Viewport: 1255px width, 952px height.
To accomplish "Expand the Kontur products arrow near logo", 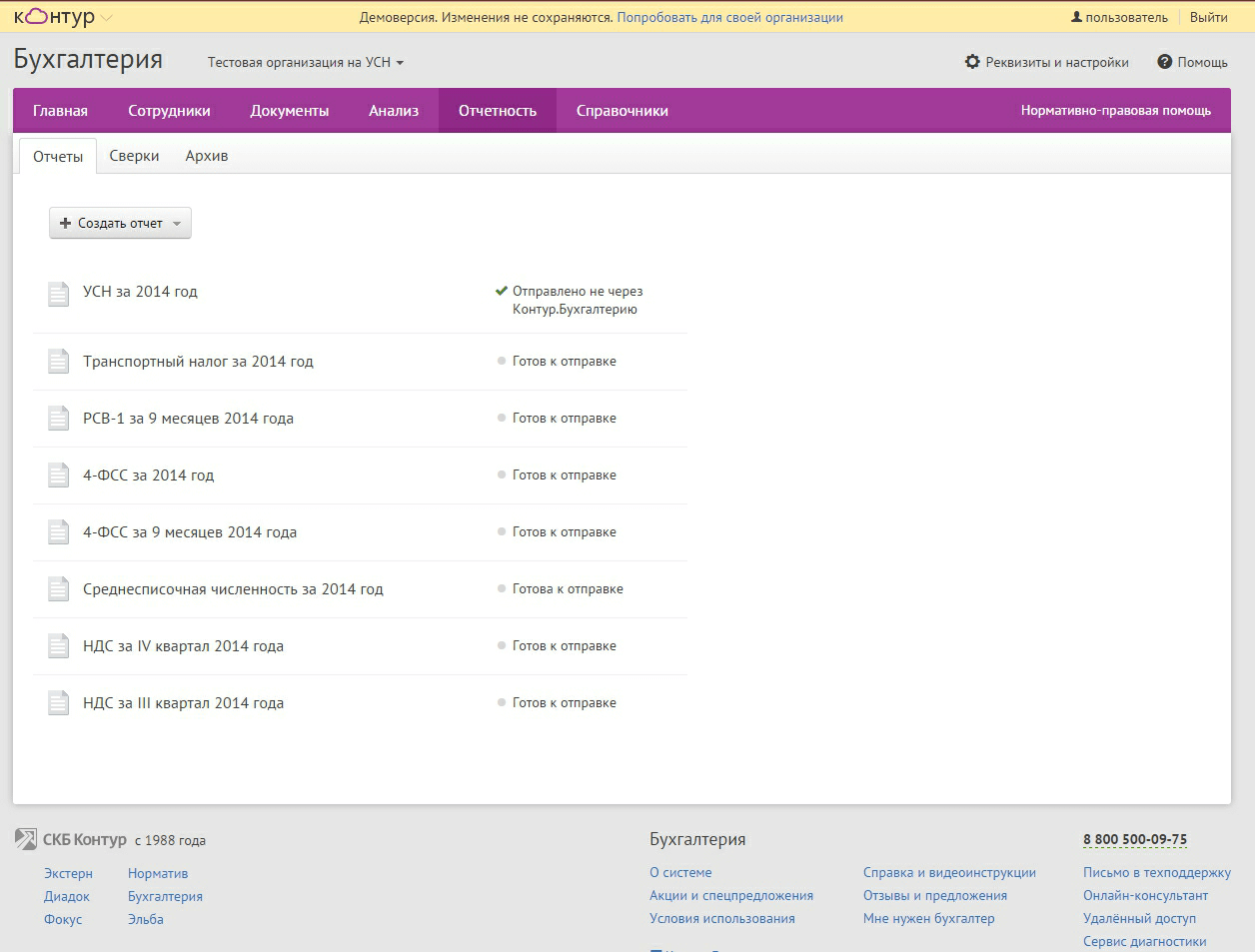I will pyautogui.click(x=107, y=18).
